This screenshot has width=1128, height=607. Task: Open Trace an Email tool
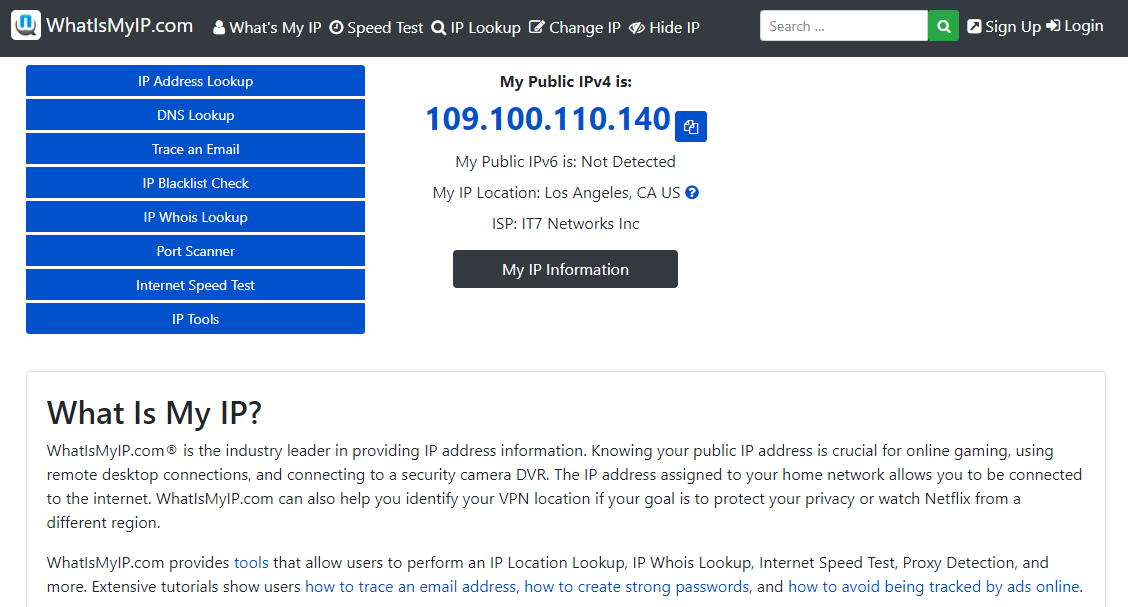click(196, 149)
